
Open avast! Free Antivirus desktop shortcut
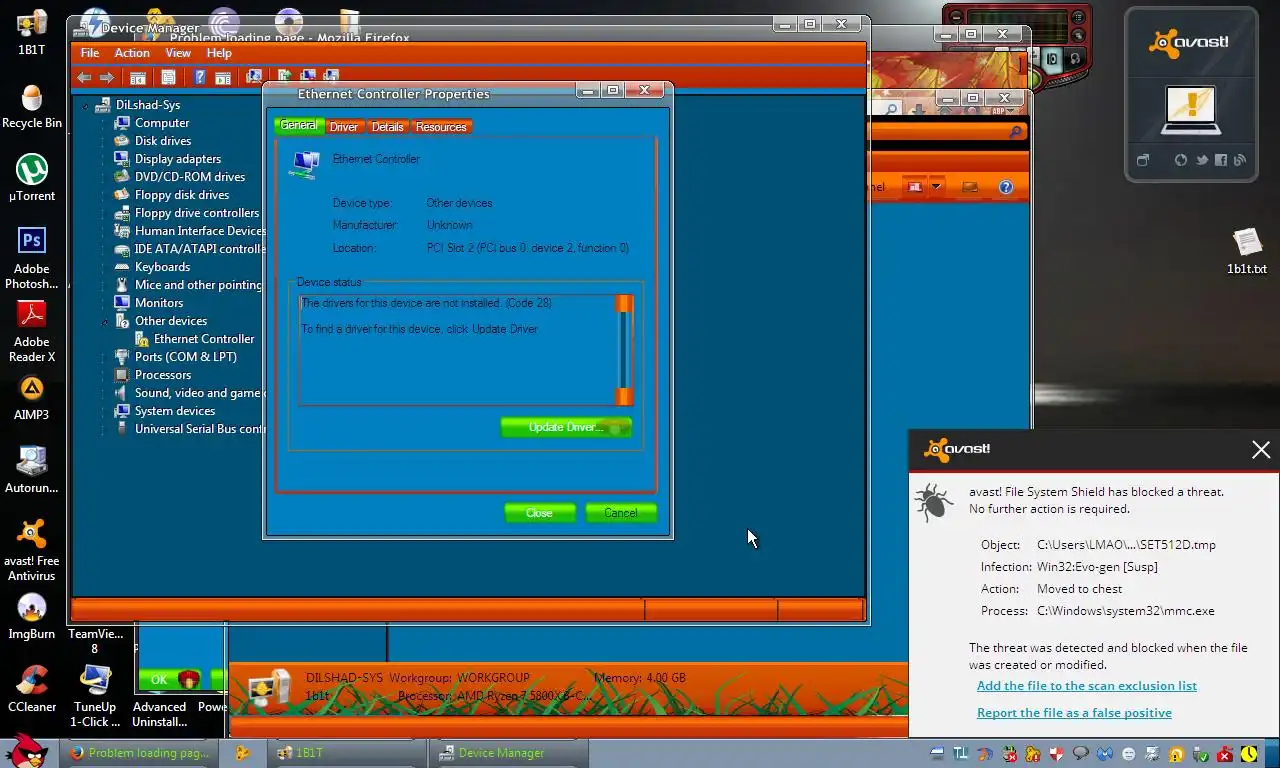click(32, 548)
